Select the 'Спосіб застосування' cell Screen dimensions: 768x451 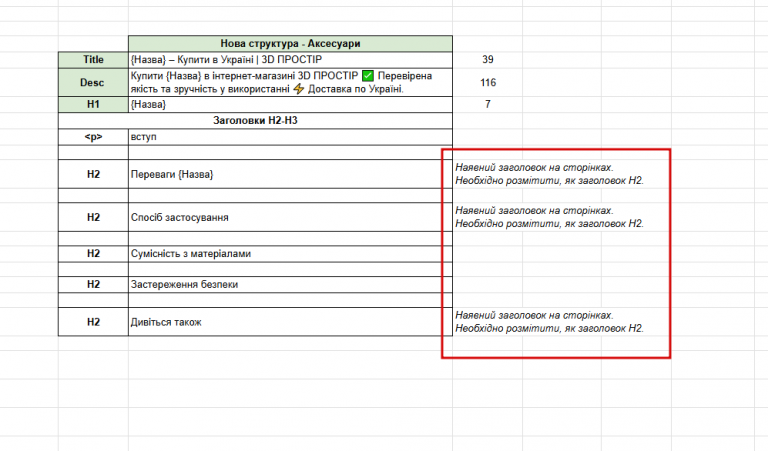[x=290, y=217]
